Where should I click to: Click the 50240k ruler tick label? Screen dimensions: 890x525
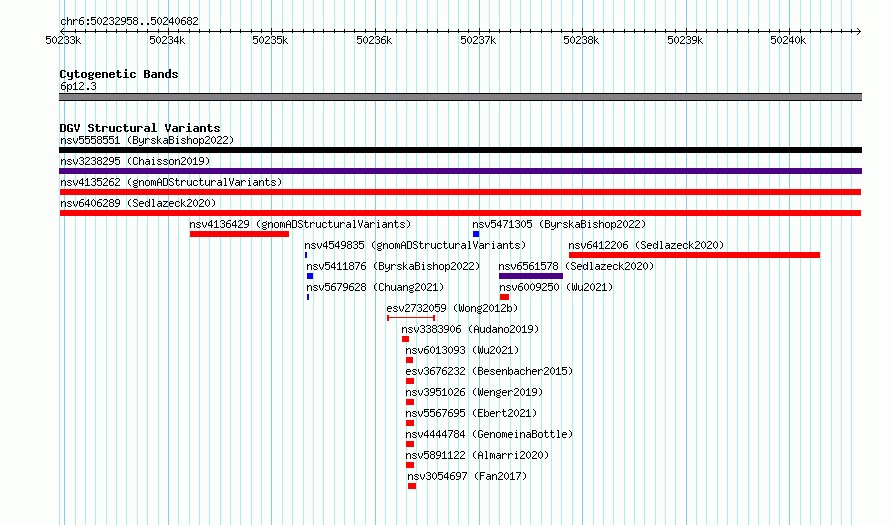788,40
